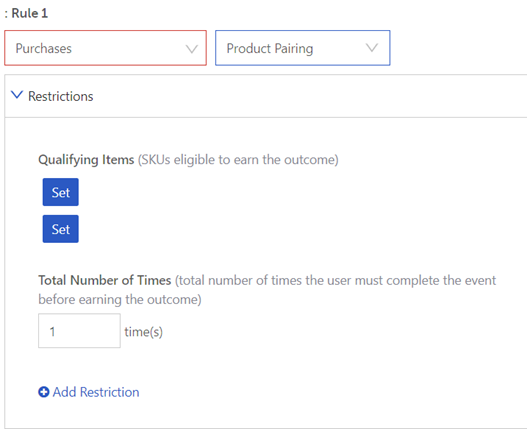Click the Qualifying Items bold label

pos(86,160)
